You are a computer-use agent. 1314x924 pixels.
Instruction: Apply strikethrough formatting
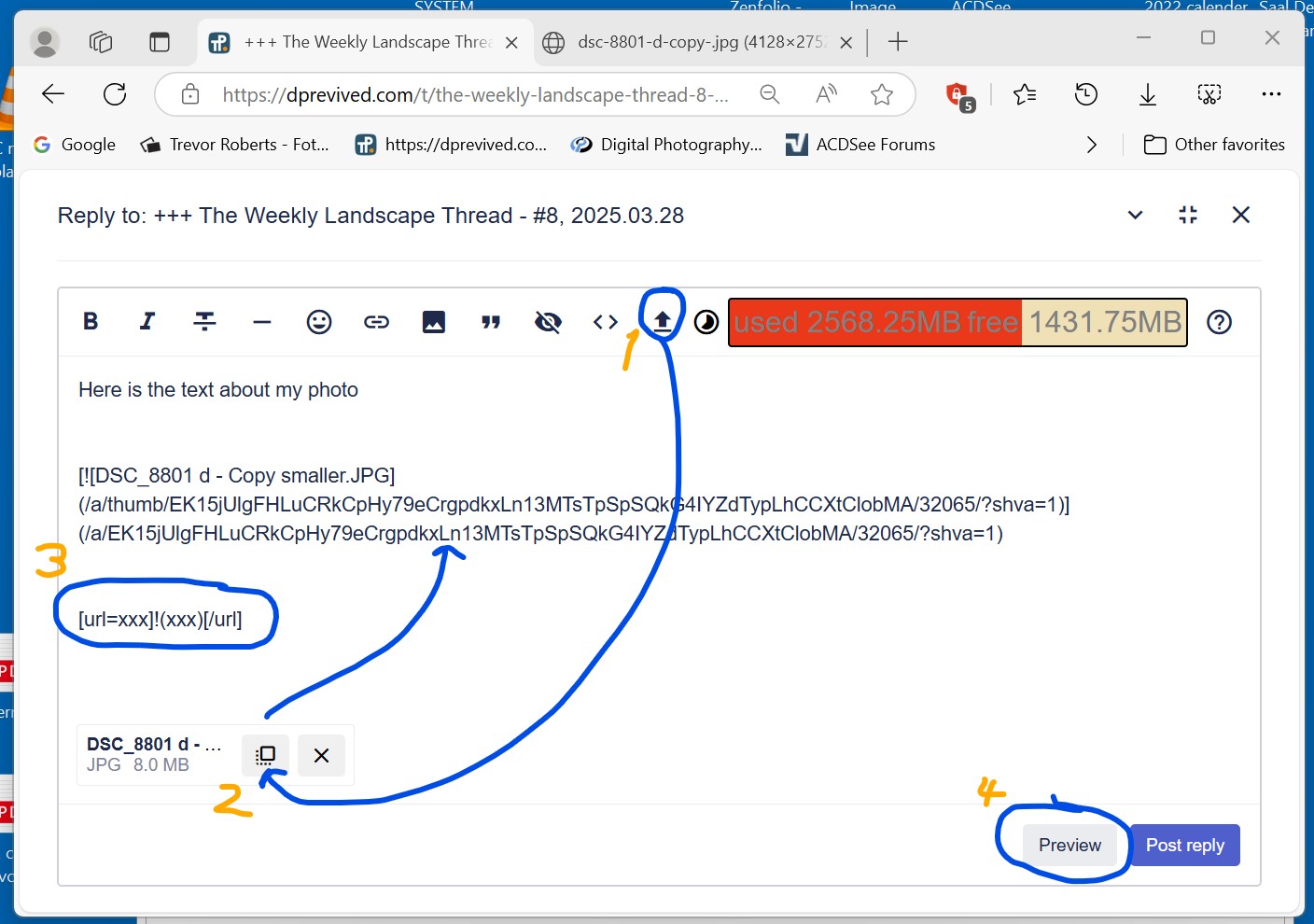(204, 322)
